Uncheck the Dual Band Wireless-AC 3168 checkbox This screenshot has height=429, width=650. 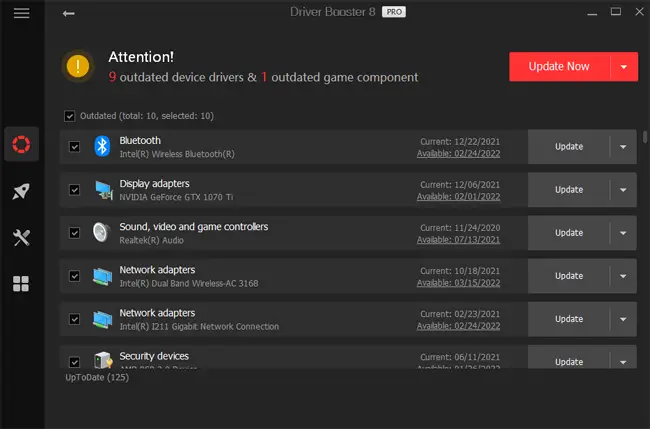pos(75,276)
